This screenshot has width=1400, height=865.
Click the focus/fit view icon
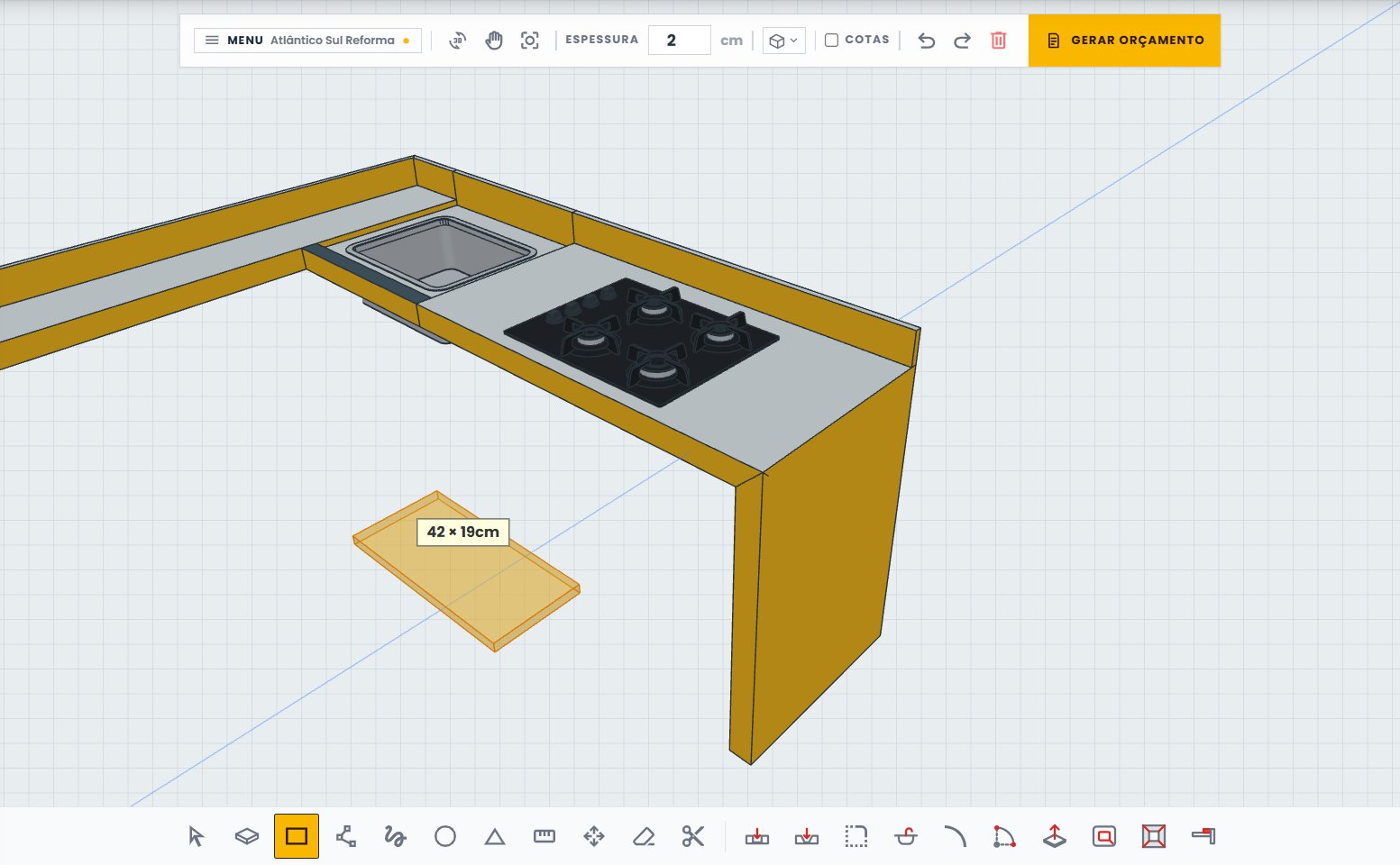pos(530,41)
